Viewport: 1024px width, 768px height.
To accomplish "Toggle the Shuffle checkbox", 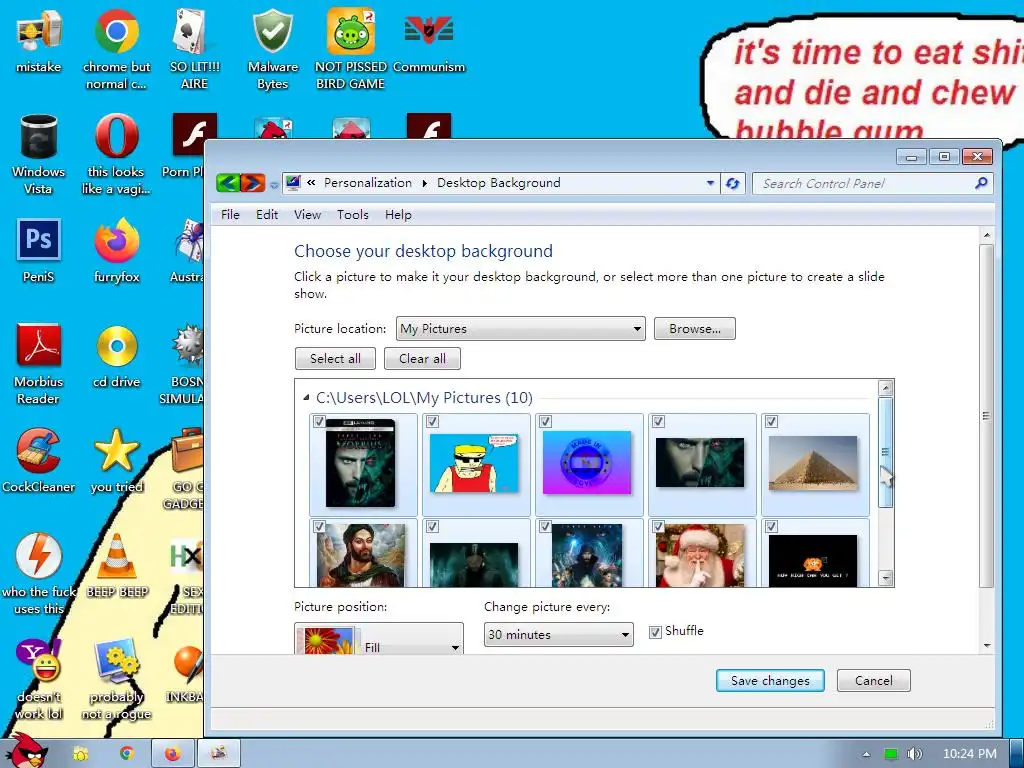I will [655, 632].
